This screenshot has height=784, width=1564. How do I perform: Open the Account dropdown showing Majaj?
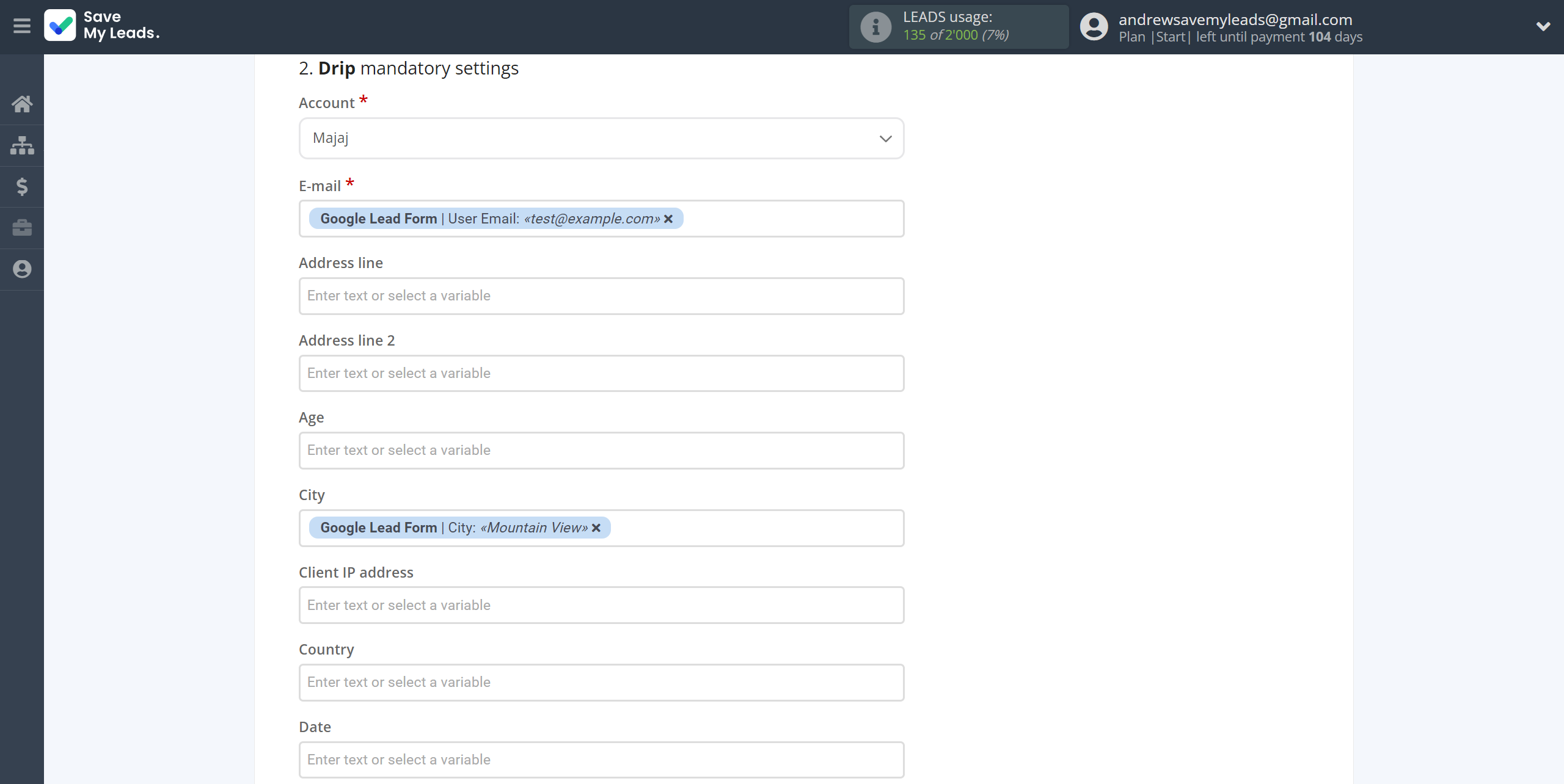[601, 139]
